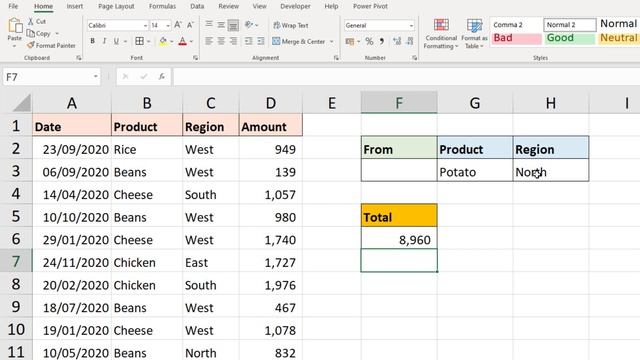Increase decimal places

tap(397, 41)
